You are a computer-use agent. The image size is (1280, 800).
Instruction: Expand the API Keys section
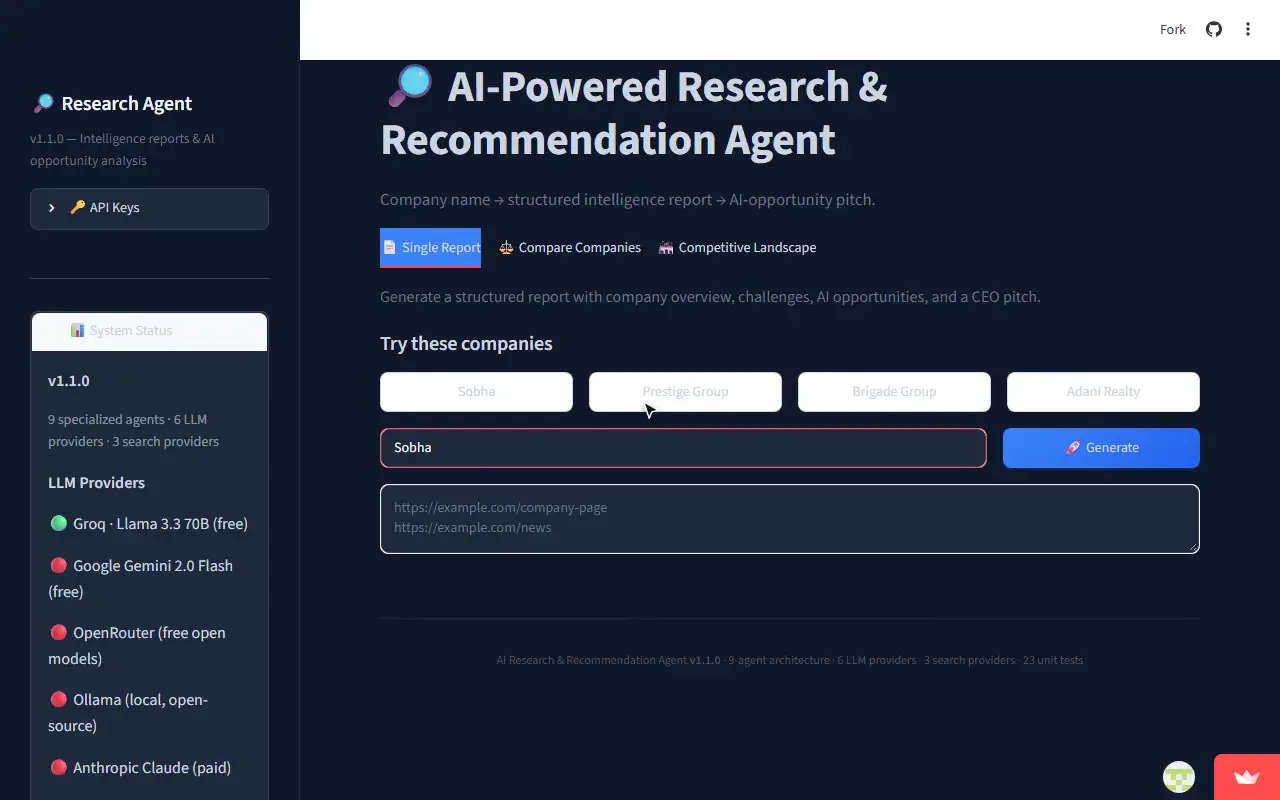tap(149, 208)
